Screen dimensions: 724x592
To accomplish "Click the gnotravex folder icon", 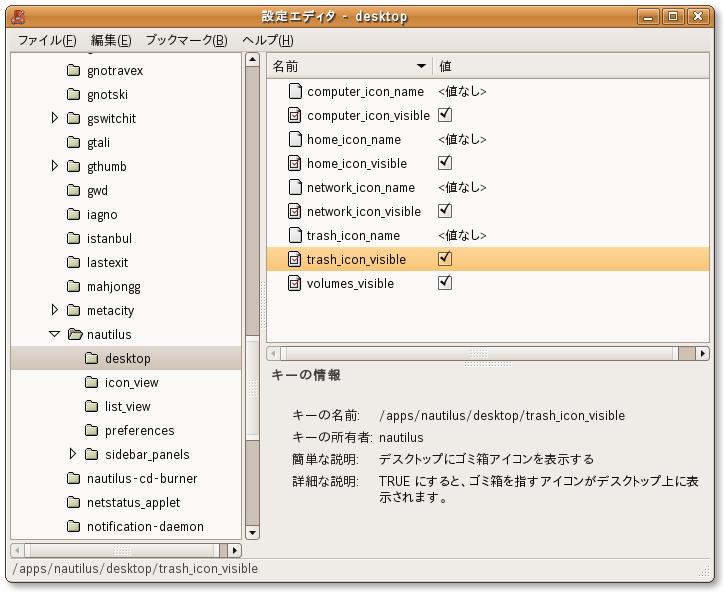I will [x=73, y=70].
